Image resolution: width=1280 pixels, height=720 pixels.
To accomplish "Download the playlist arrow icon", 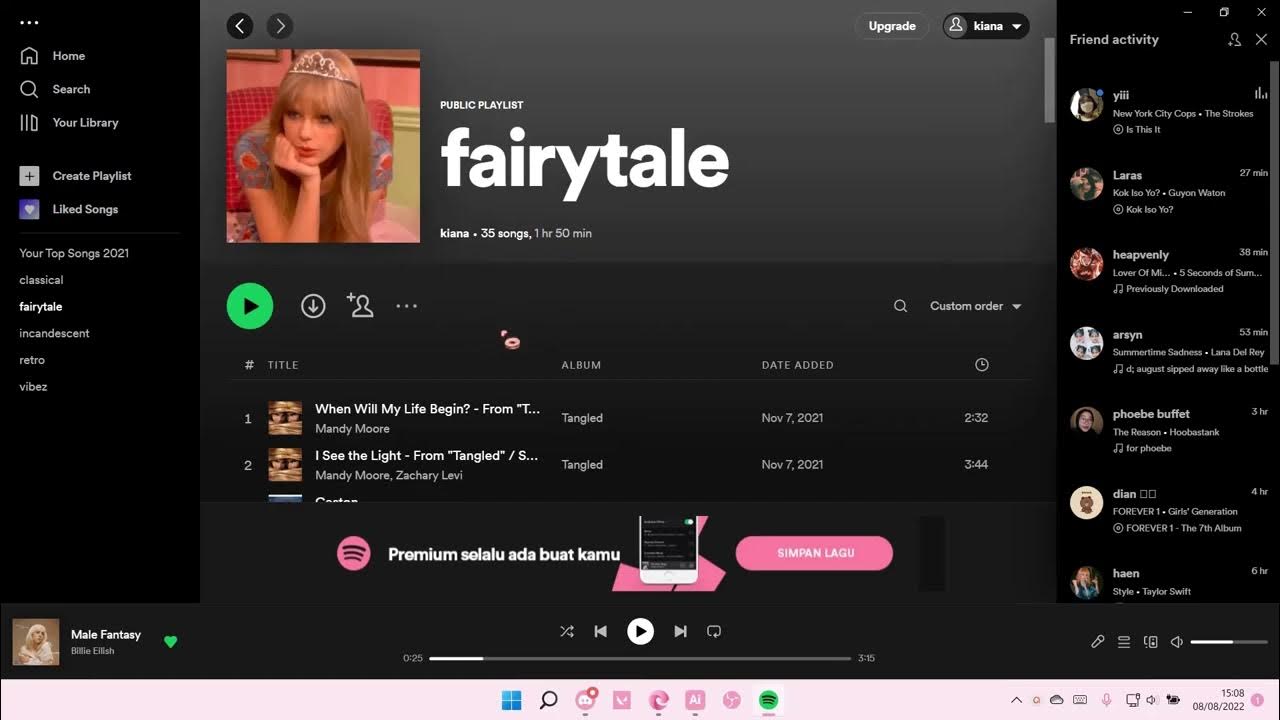I will pyautogui.click(x=313, y=306).
